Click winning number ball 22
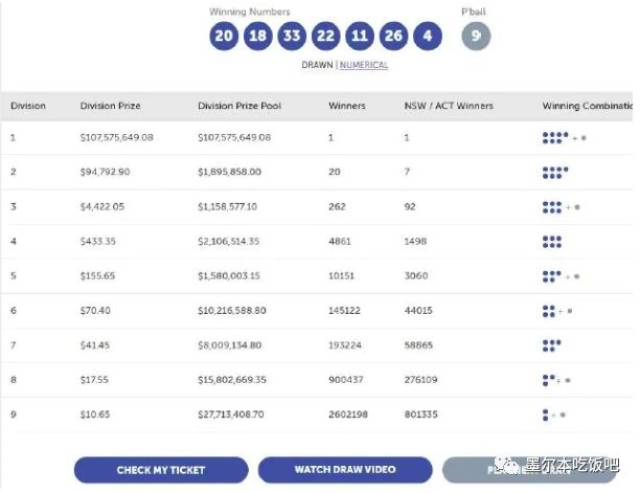This screenshot has width=640, height=493. (326, 37)
